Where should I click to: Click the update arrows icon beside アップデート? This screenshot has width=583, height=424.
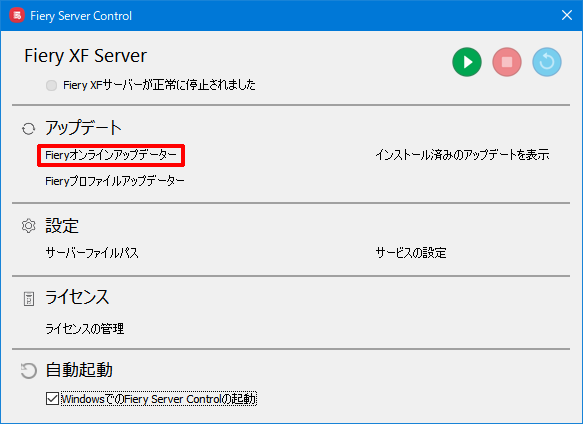pyautogui.click(x=28, y=129)
